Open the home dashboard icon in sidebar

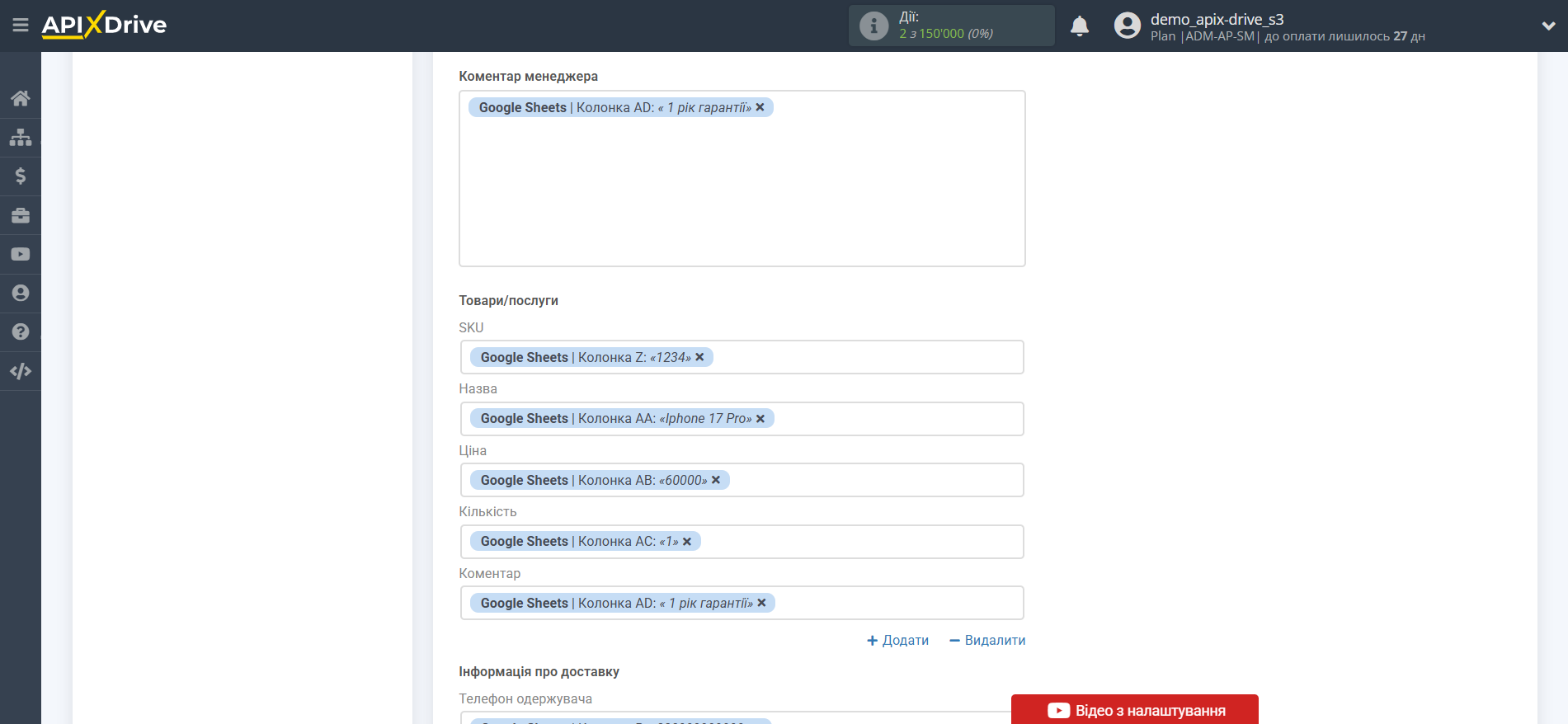tap(21, 98)
